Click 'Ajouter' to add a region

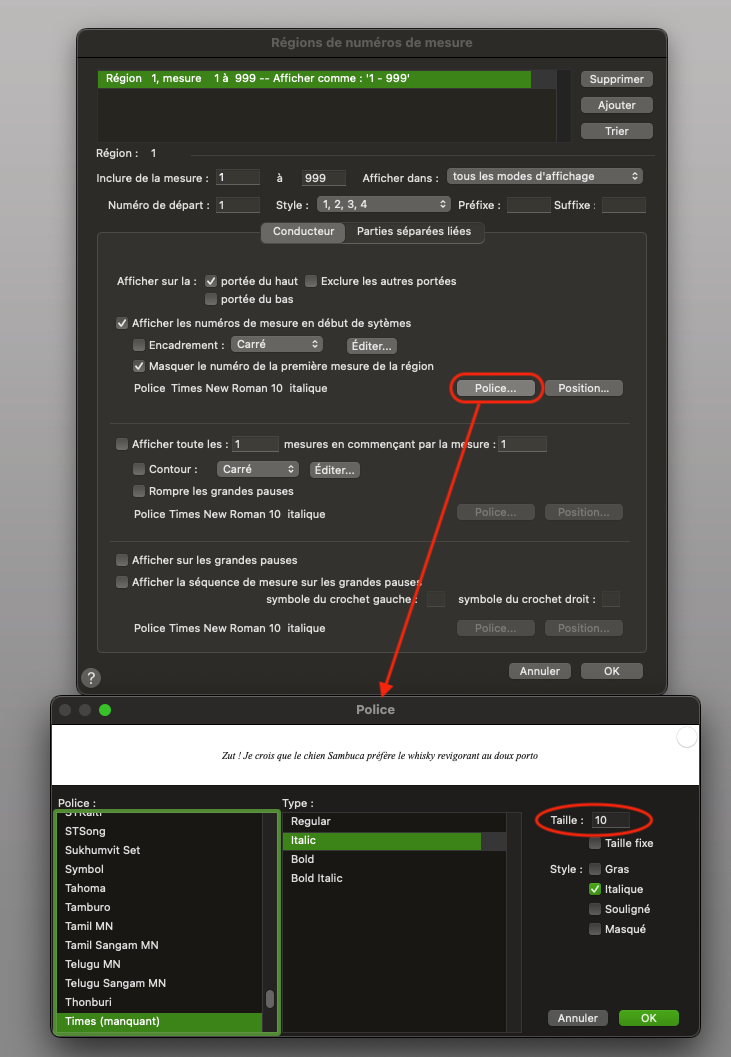pos(616,105)
